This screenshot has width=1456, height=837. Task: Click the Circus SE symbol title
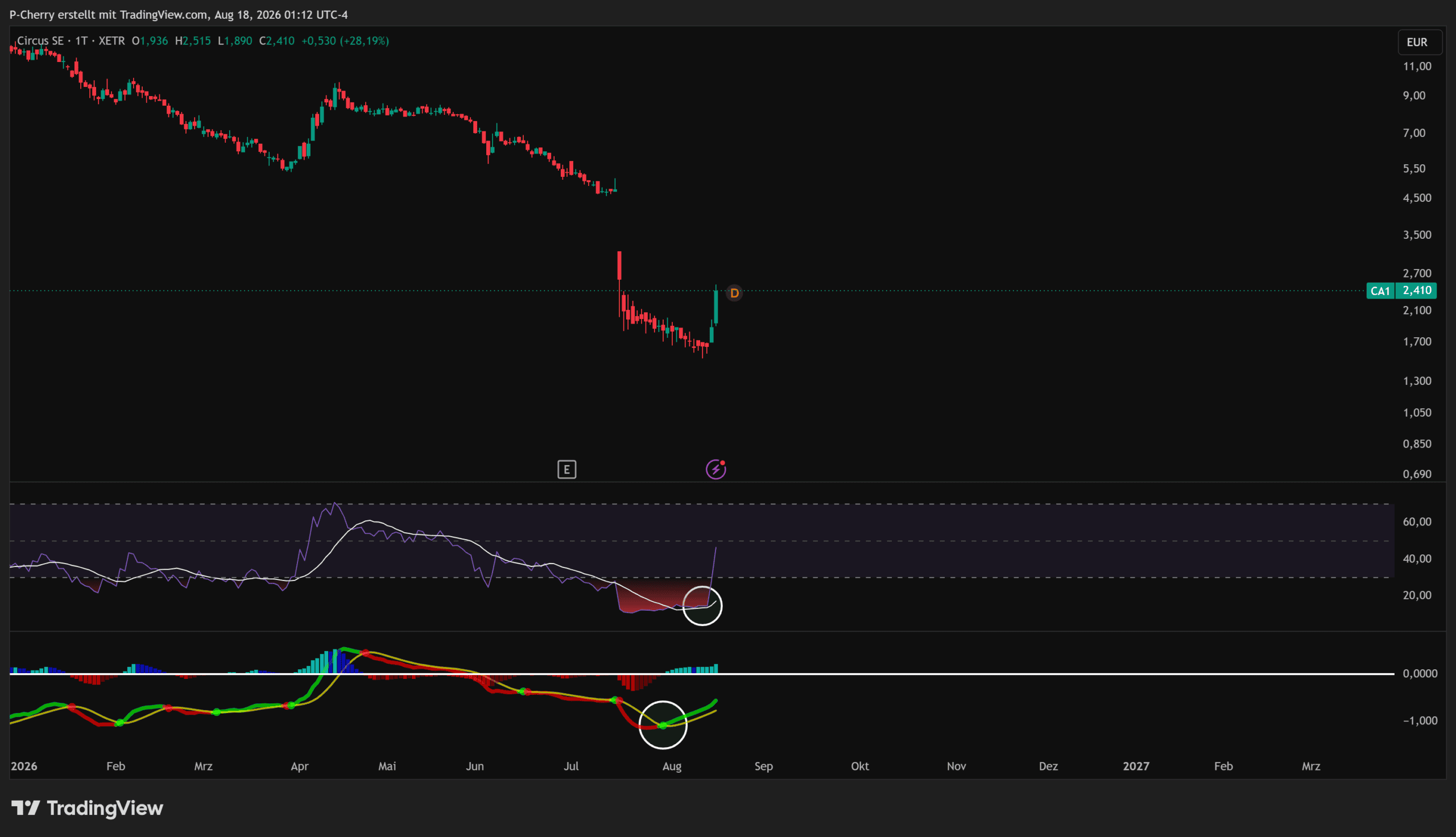tap(40, 41)
